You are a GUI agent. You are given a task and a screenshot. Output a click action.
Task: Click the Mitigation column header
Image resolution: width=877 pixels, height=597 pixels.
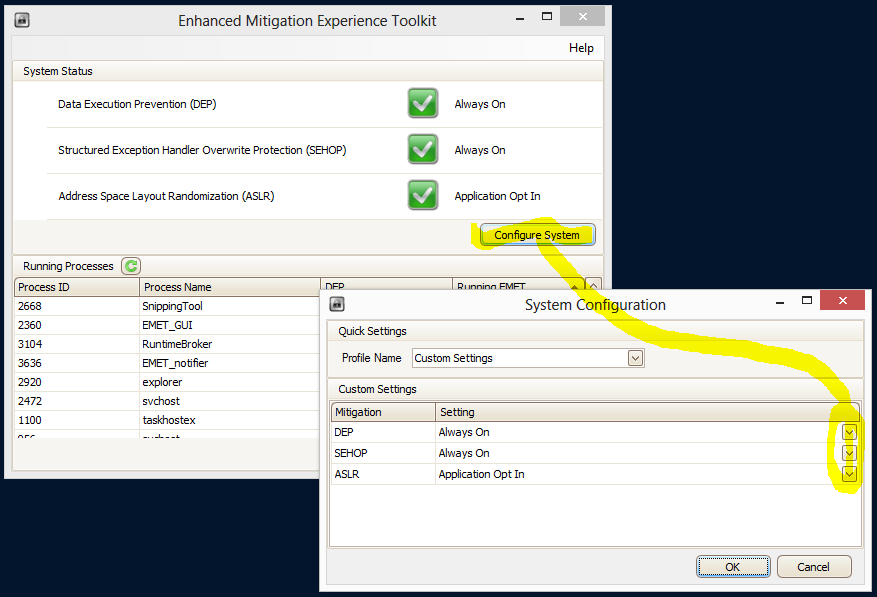[x=383, y=412]
